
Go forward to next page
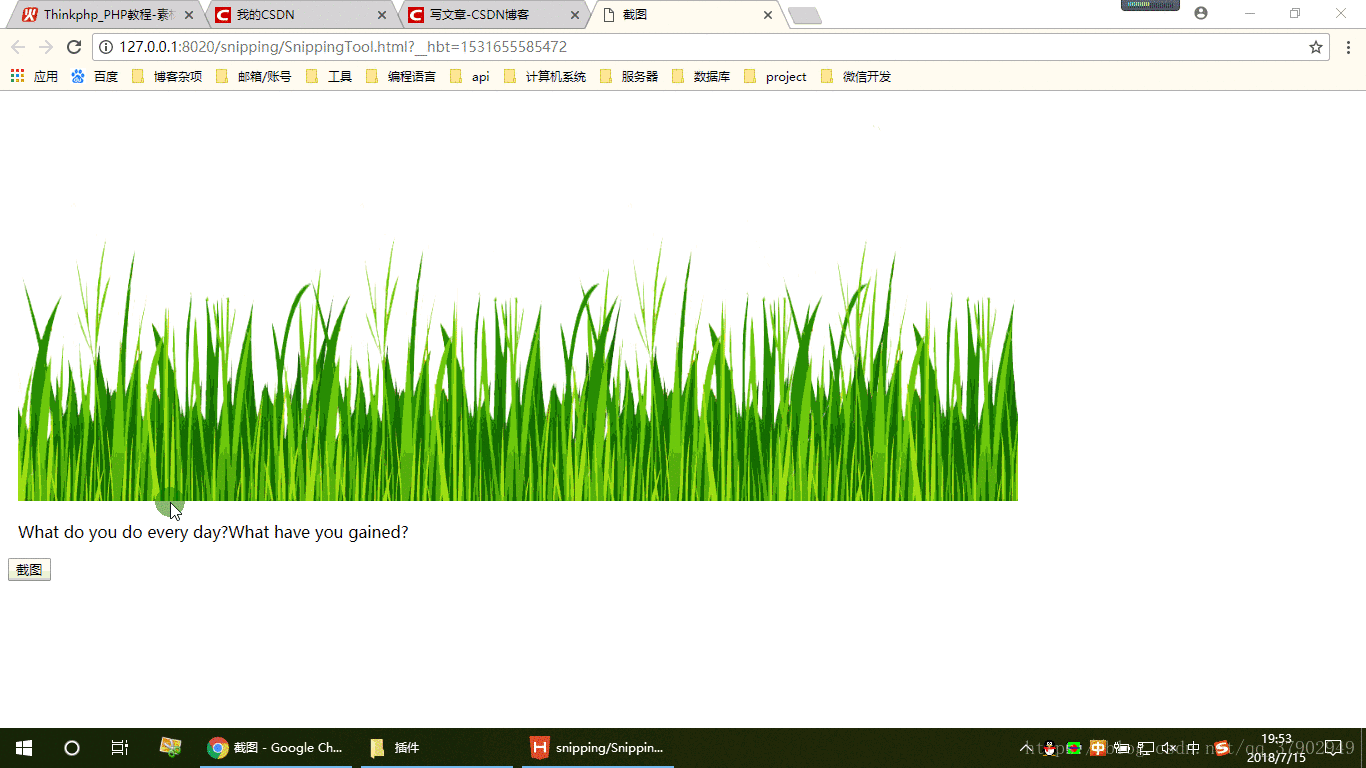46,47
